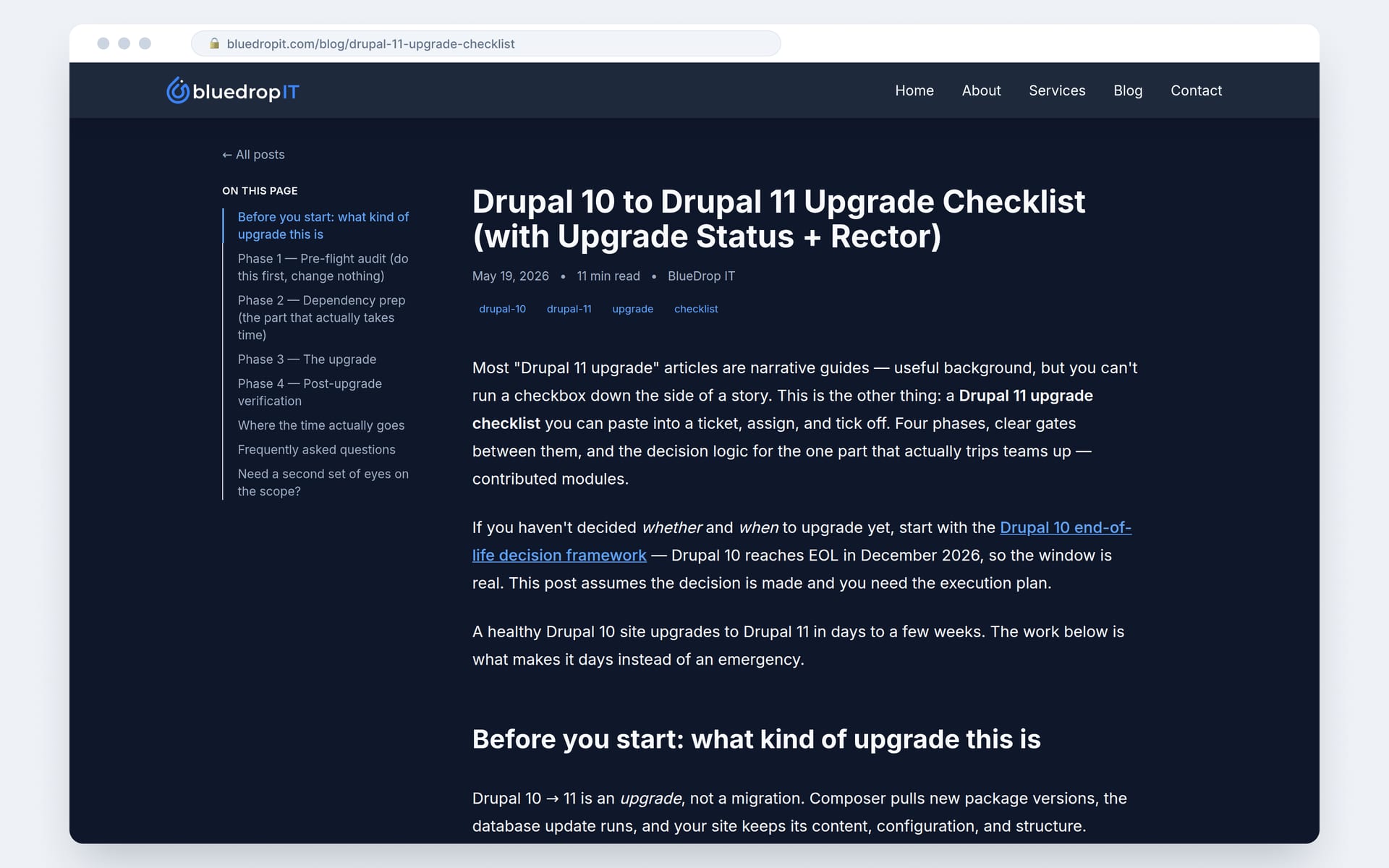Screen dimensions: 1389x868
Task: Go back via All posts link
Action: click(x=253, y=155)
